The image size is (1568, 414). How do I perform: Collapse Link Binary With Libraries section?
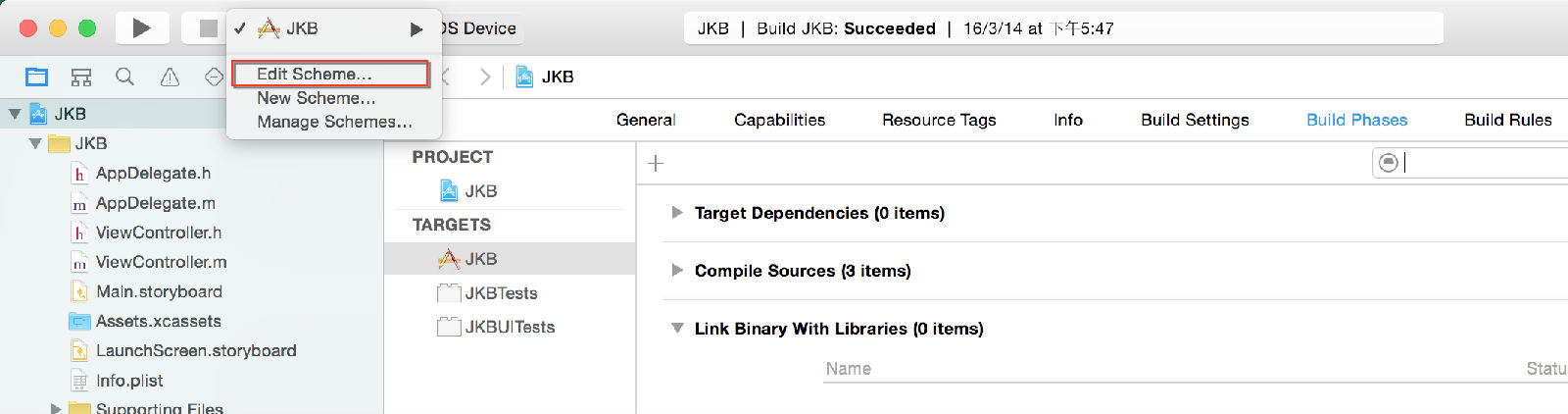coord(676,328)
